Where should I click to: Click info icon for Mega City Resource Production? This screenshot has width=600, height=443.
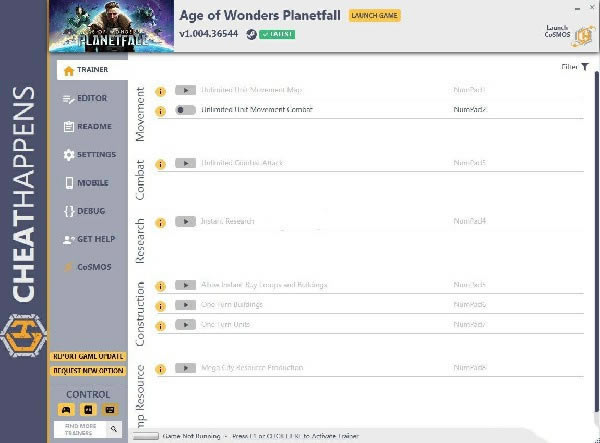[160, 368]
